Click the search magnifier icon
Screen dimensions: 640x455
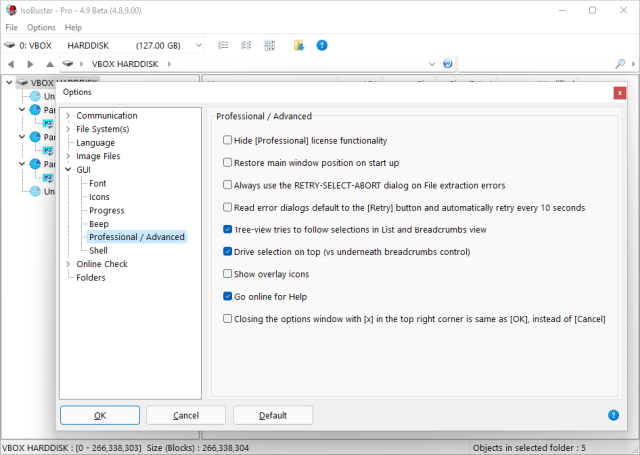620,64
